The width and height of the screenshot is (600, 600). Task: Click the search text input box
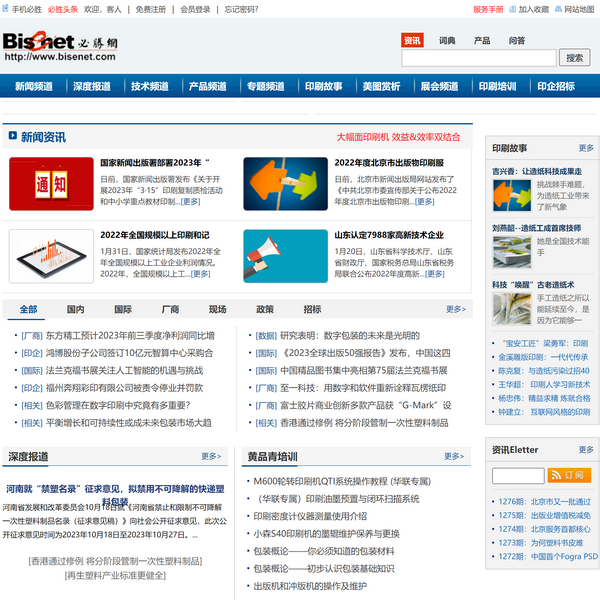click(x=478, y=58)
